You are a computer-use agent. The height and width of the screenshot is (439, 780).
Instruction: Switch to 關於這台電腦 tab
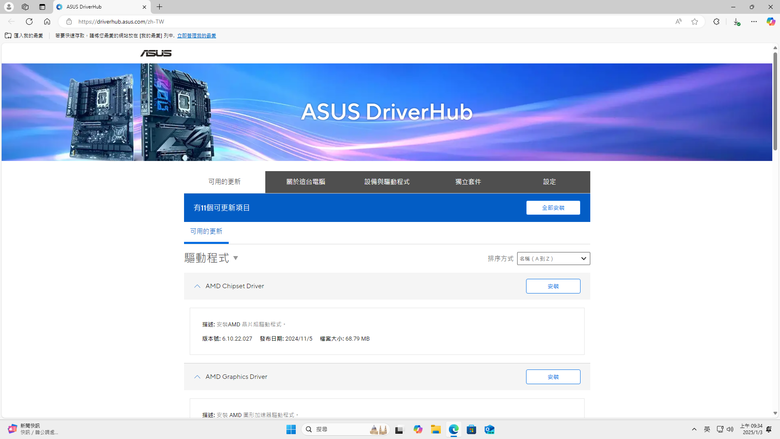pyautogui.click(x=305, y=182)
